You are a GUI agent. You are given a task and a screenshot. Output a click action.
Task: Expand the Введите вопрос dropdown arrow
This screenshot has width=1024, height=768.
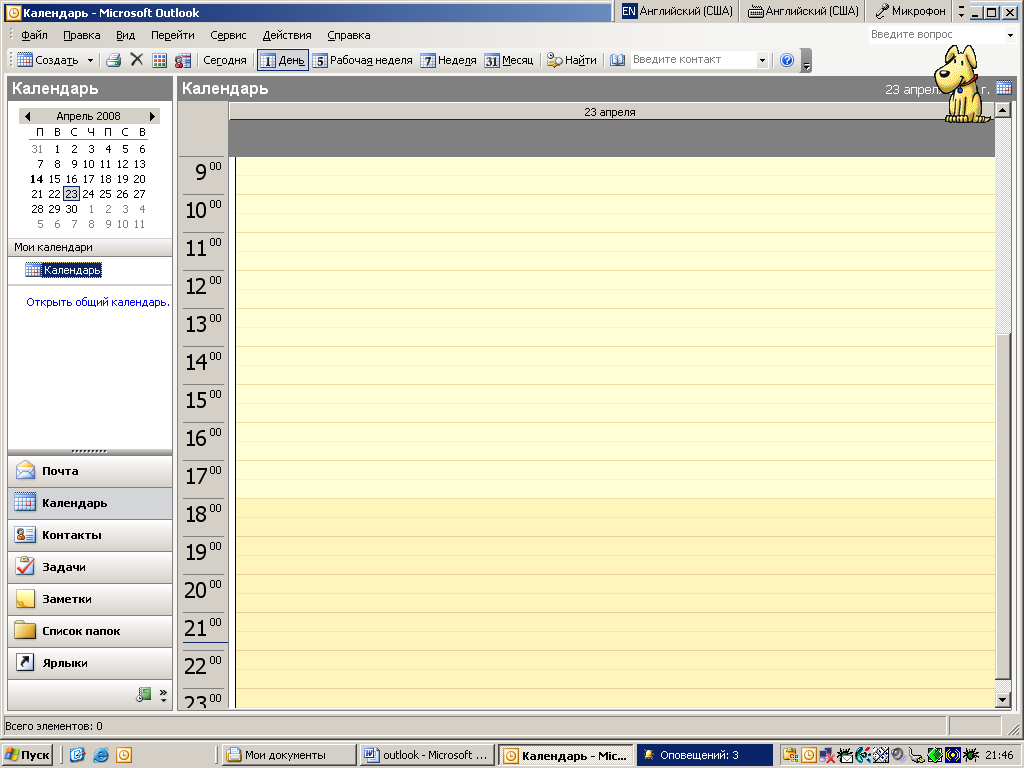(x=1011, y=35)
